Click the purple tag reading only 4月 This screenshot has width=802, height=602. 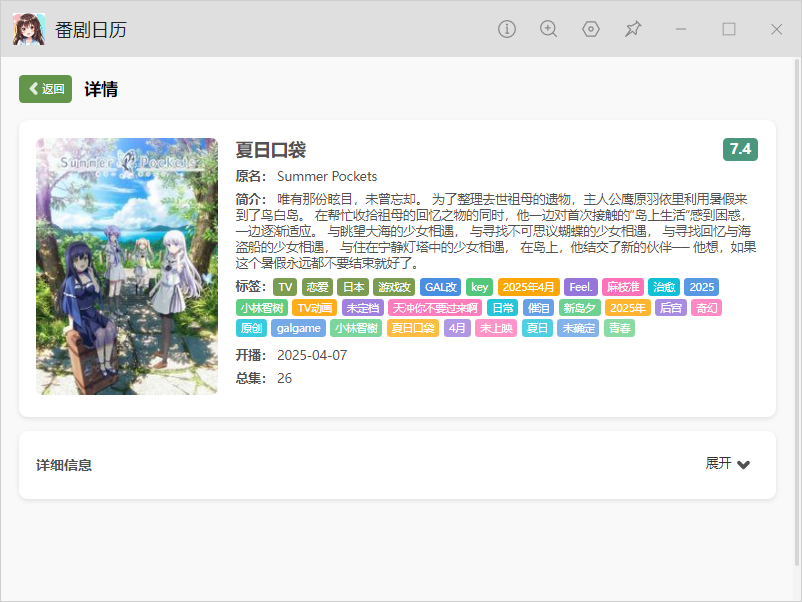tap(457, 328)
